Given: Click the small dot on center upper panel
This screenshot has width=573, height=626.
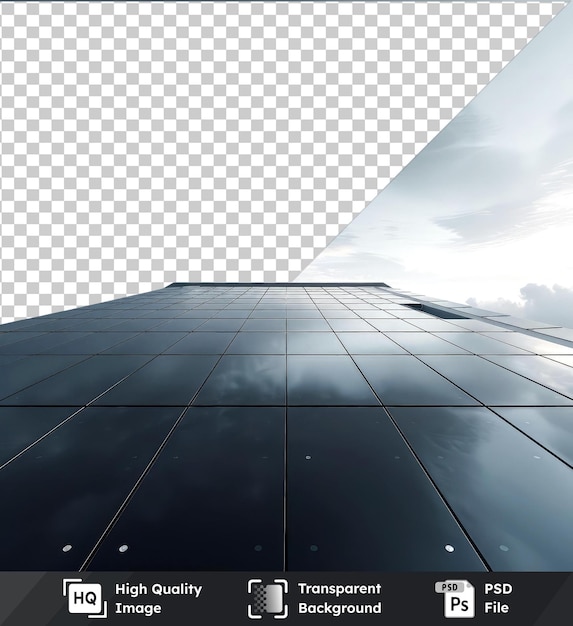Looking at the screenshot, I should (308, 457).
